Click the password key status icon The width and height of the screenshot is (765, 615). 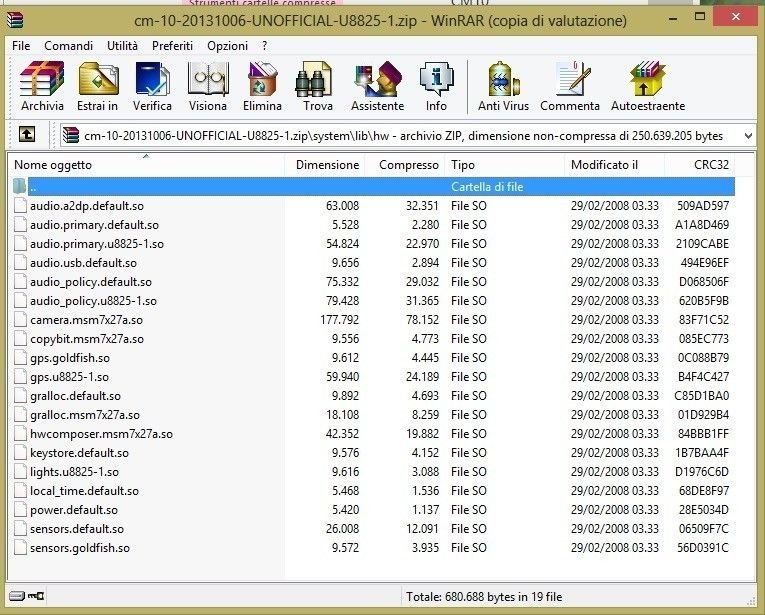pyautogui.click(x=36, y=596)
